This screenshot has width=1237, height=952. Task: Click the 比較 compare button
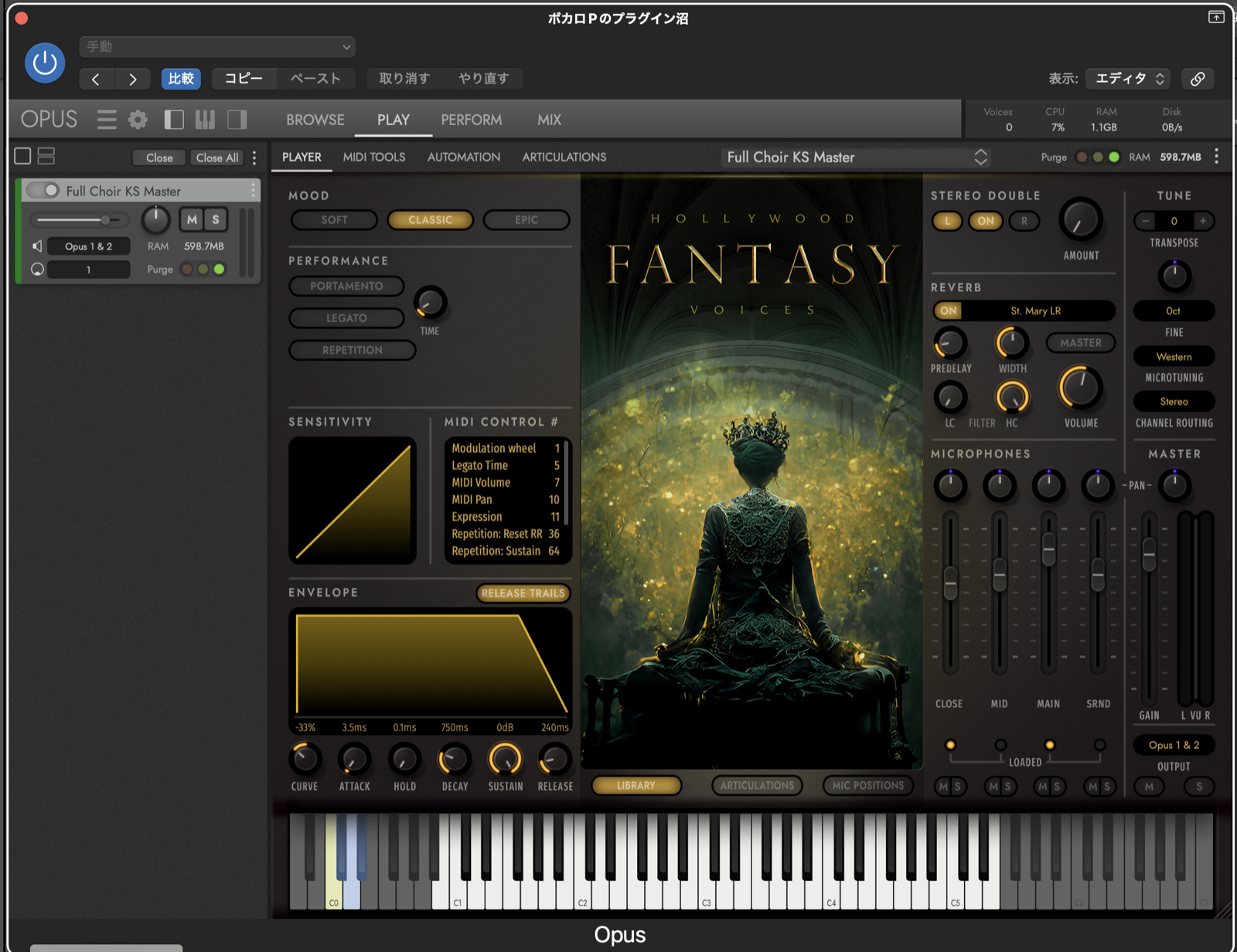pos(181,79)
